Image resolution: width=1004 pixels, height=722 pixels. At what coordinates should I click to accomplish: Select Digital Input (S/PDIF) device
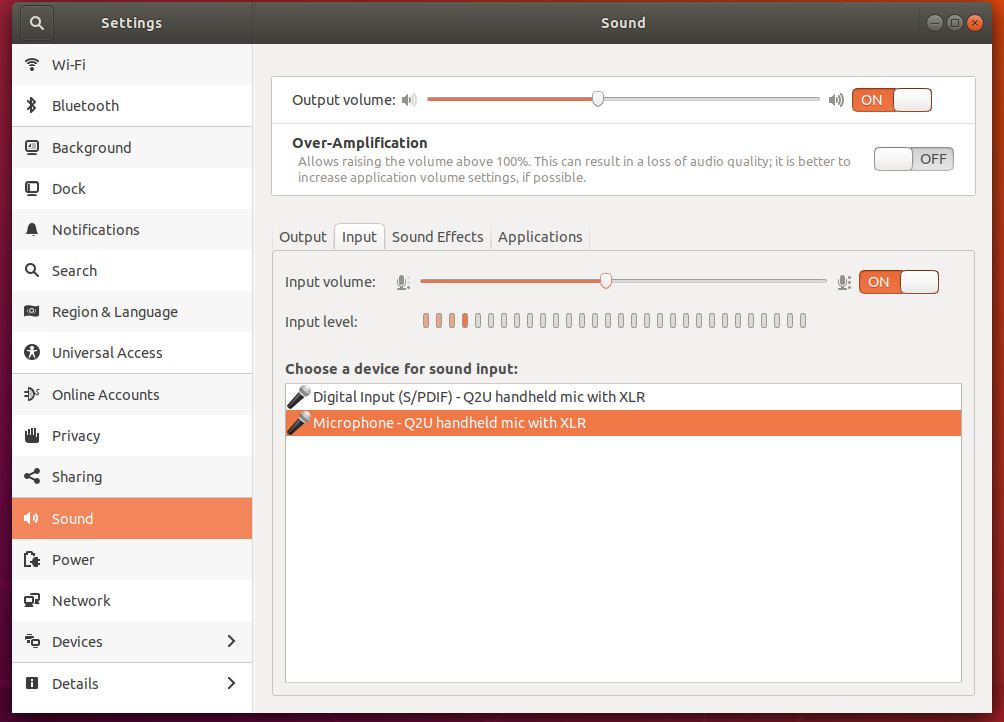pos(479,397)
